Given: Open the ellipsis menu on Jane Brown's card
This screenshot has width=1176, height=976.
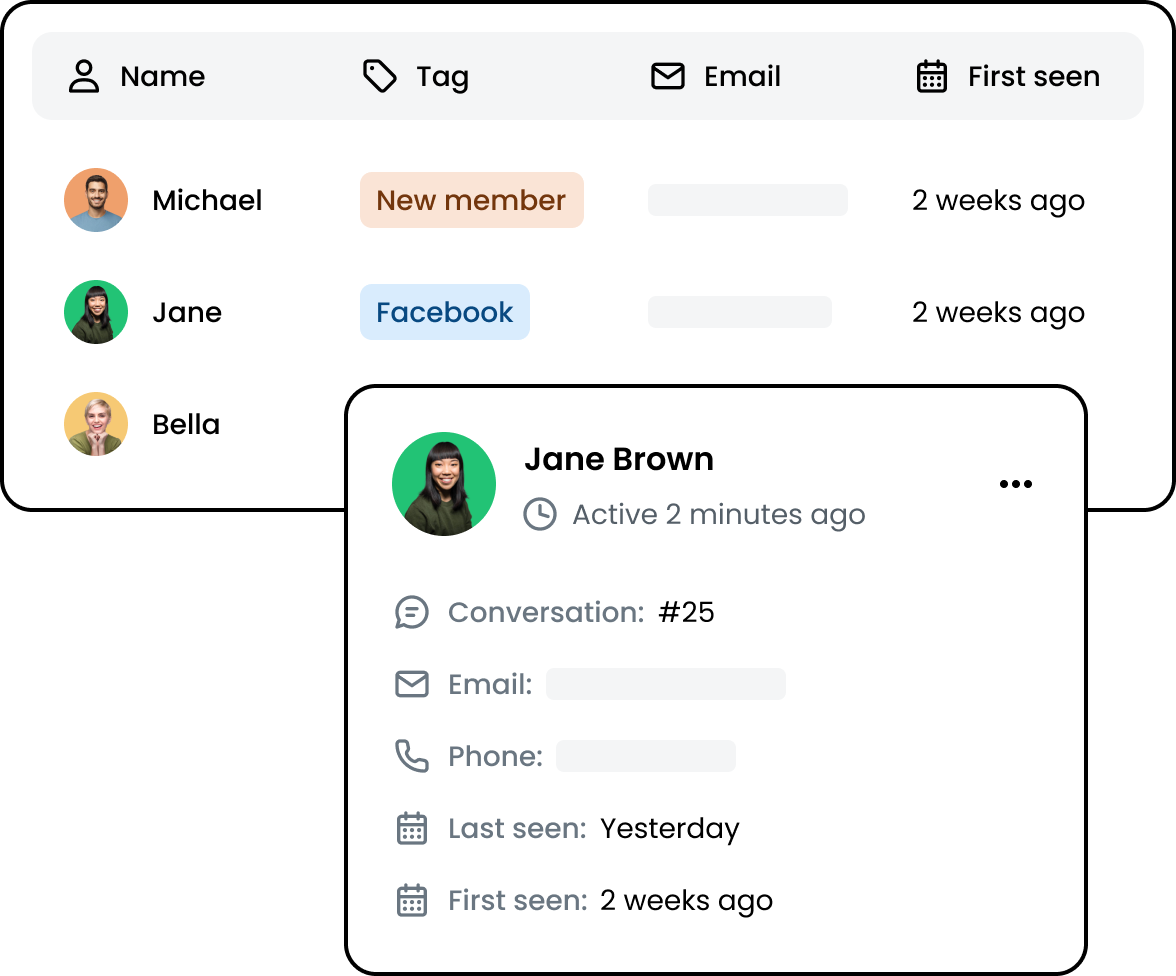Looking at the screenshot, I should point(1016,484).
